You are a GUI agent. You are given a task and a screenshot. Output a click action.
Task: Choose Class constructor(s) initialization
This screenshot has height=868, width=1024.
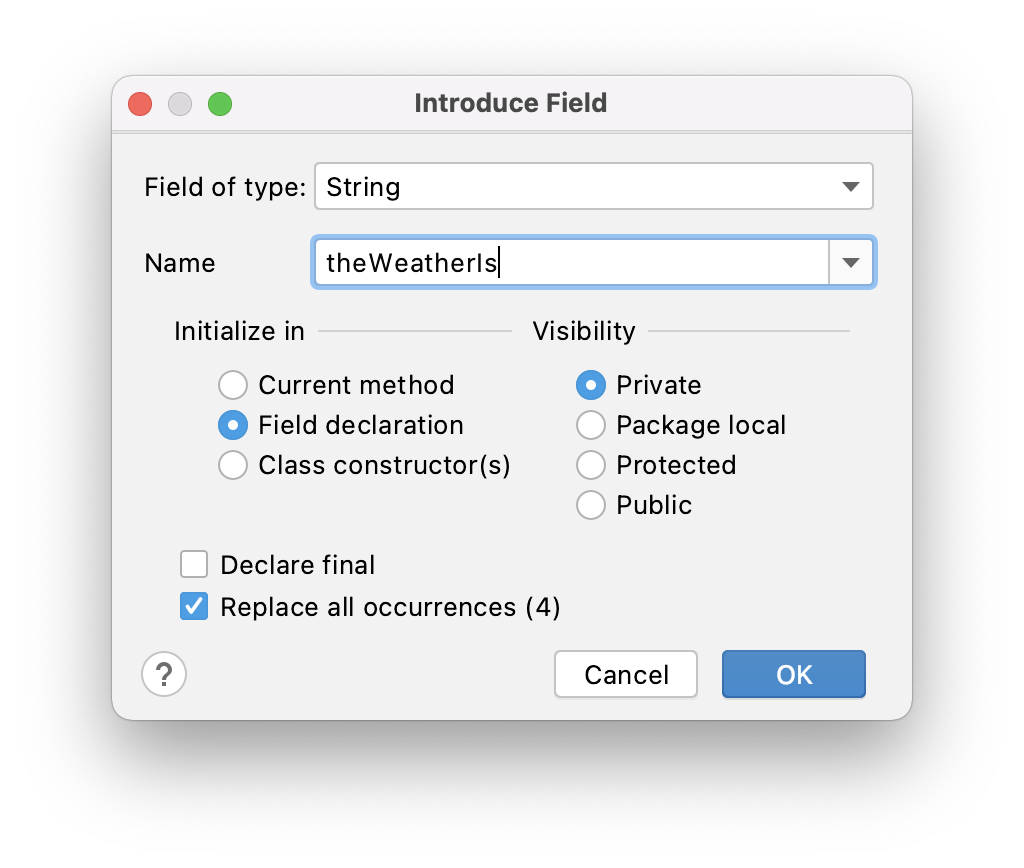[233, 465]
